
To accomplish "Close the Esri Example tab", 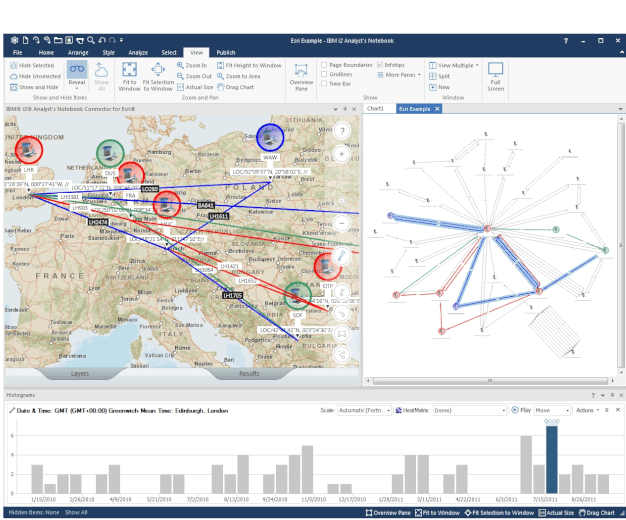I will [x=437, y=109].
